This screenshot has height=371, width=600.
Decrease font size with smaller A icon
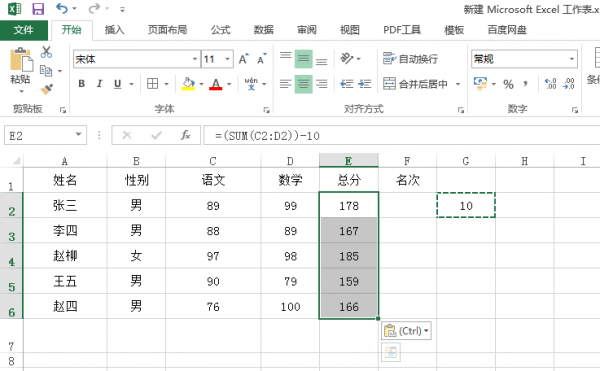[x=262, y=59]
